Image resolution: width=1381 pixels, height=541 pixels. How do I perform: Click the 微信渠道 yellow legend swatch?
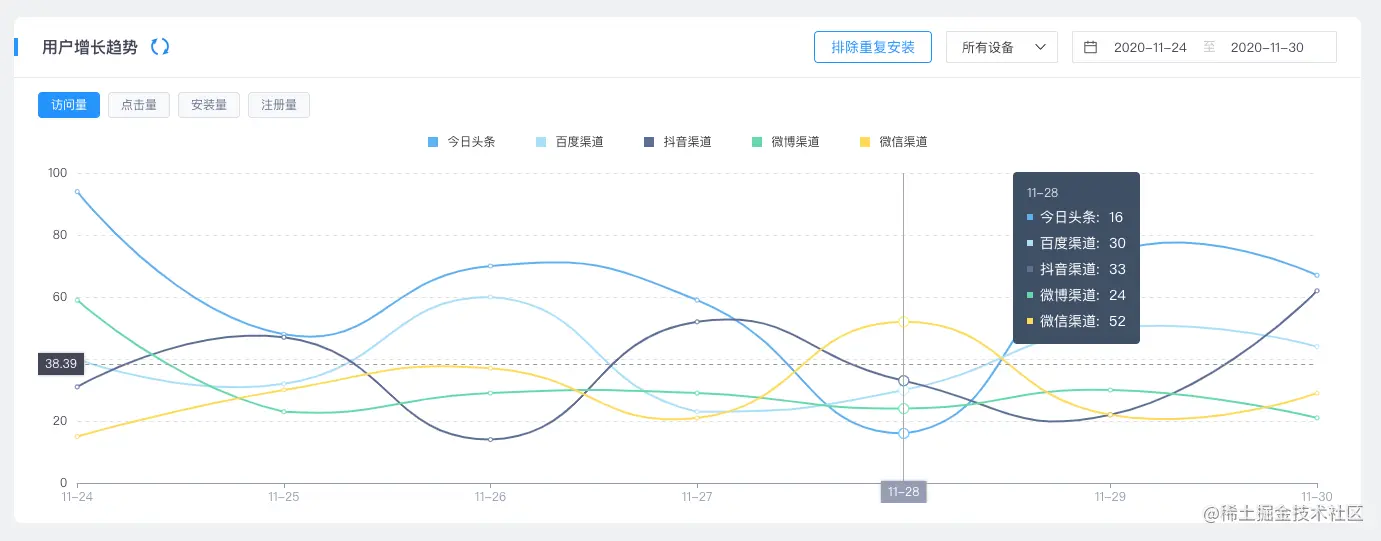pyautogui.click(x=865, y=142)
